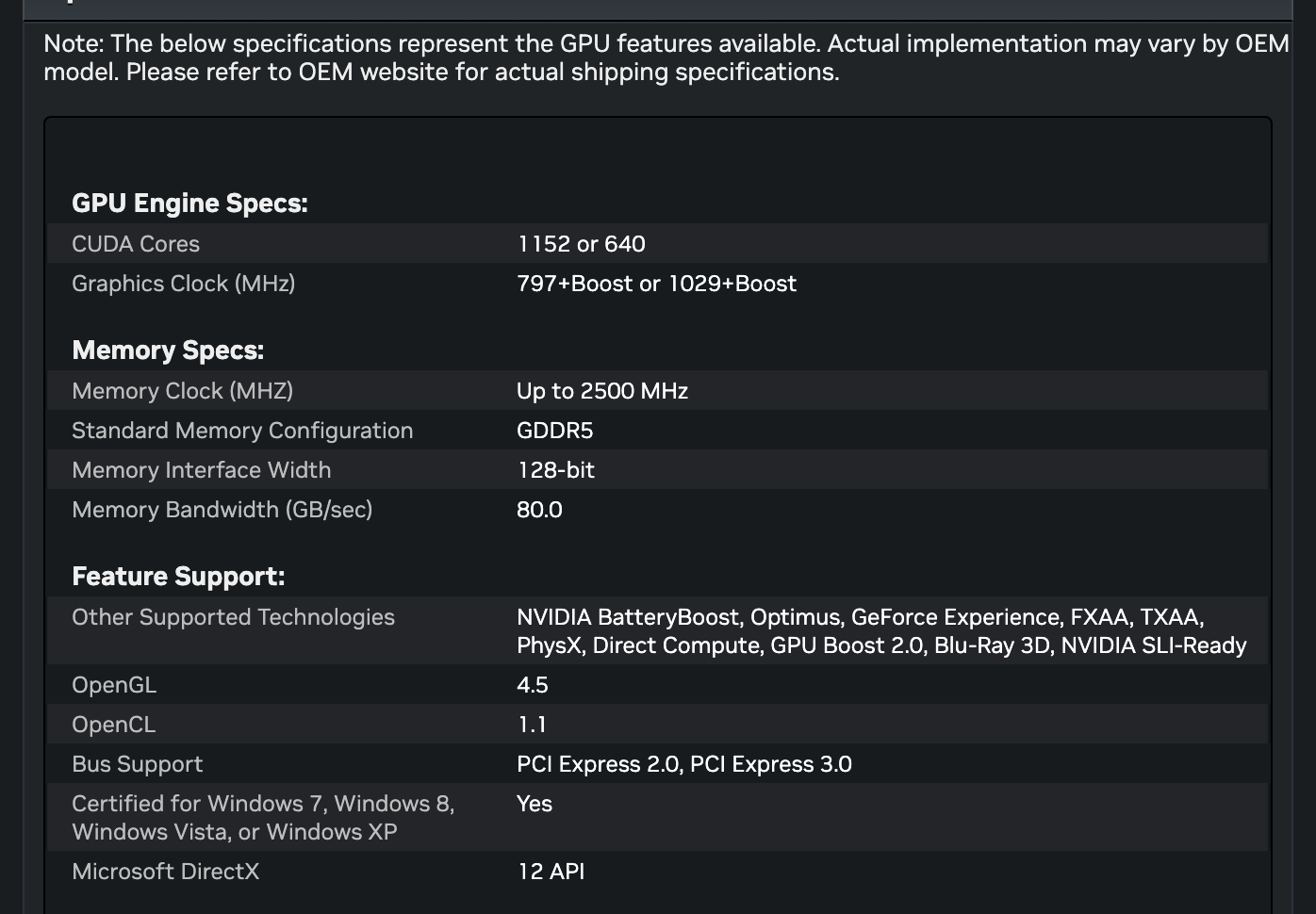Screen dimensions: 1316x914
Task: Select the '797+Boost or 1029+Boost' value
Action: tap(656, 284)
